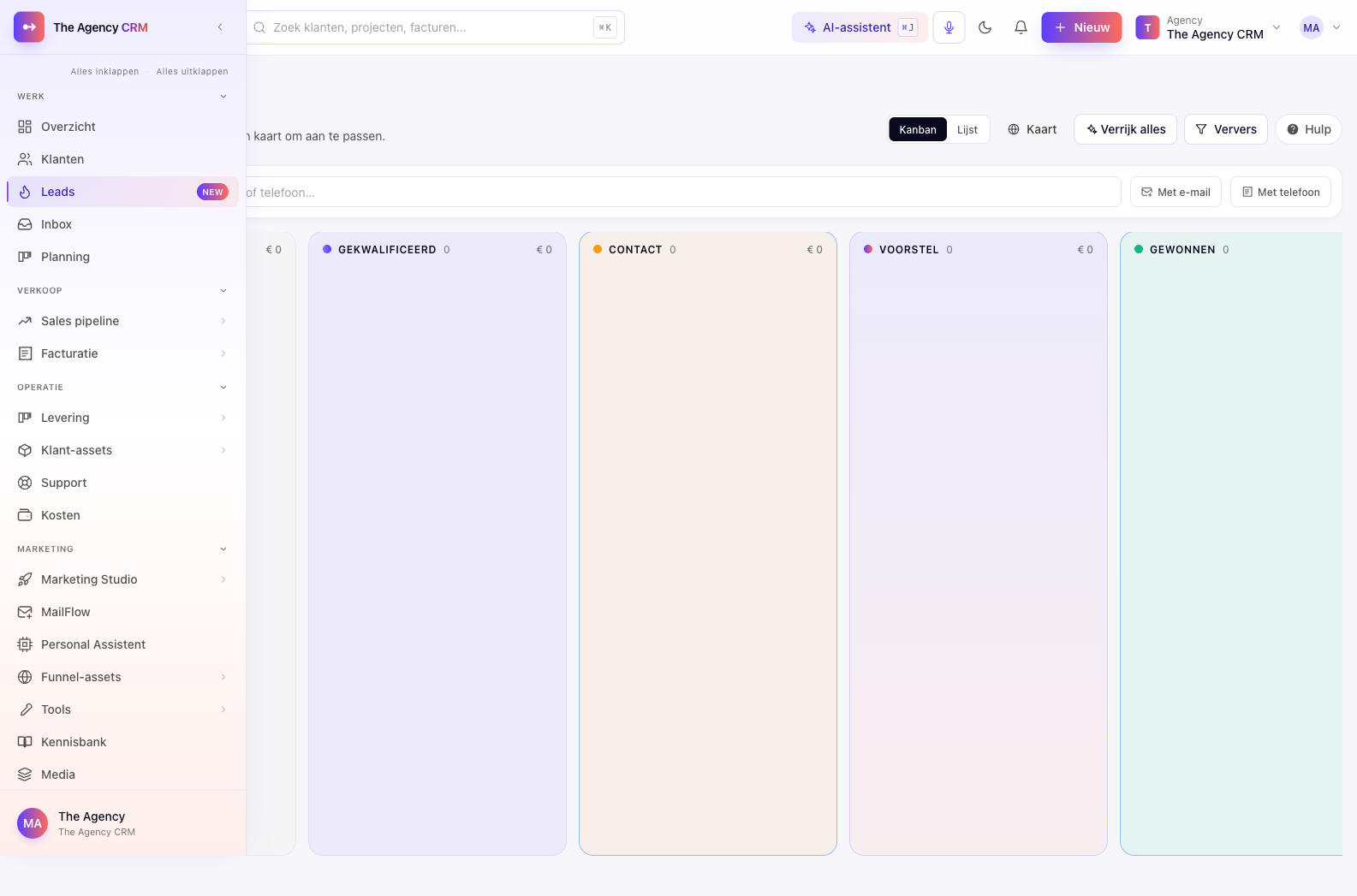Open Hulp help button
The width and height of the screenshot is (1357, 896).
click(1308, 129)
